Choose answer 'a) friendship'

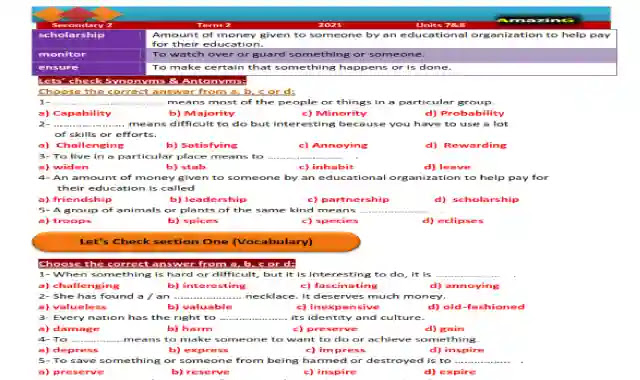tap(75, 200)
